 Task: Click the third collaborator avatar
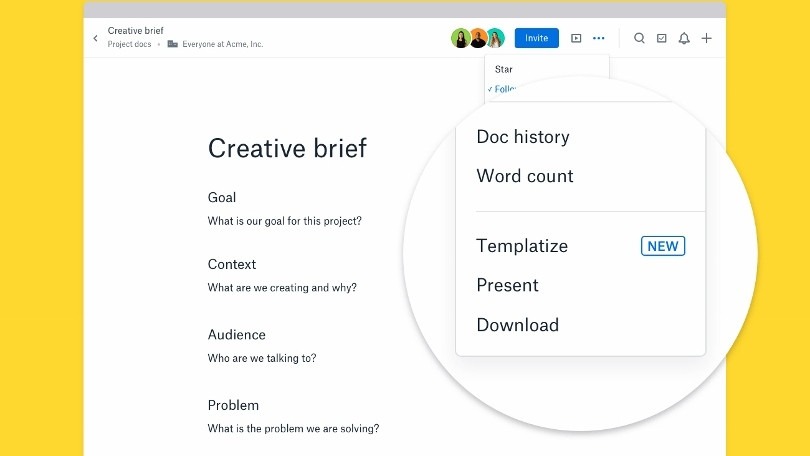tap(495, 38)
